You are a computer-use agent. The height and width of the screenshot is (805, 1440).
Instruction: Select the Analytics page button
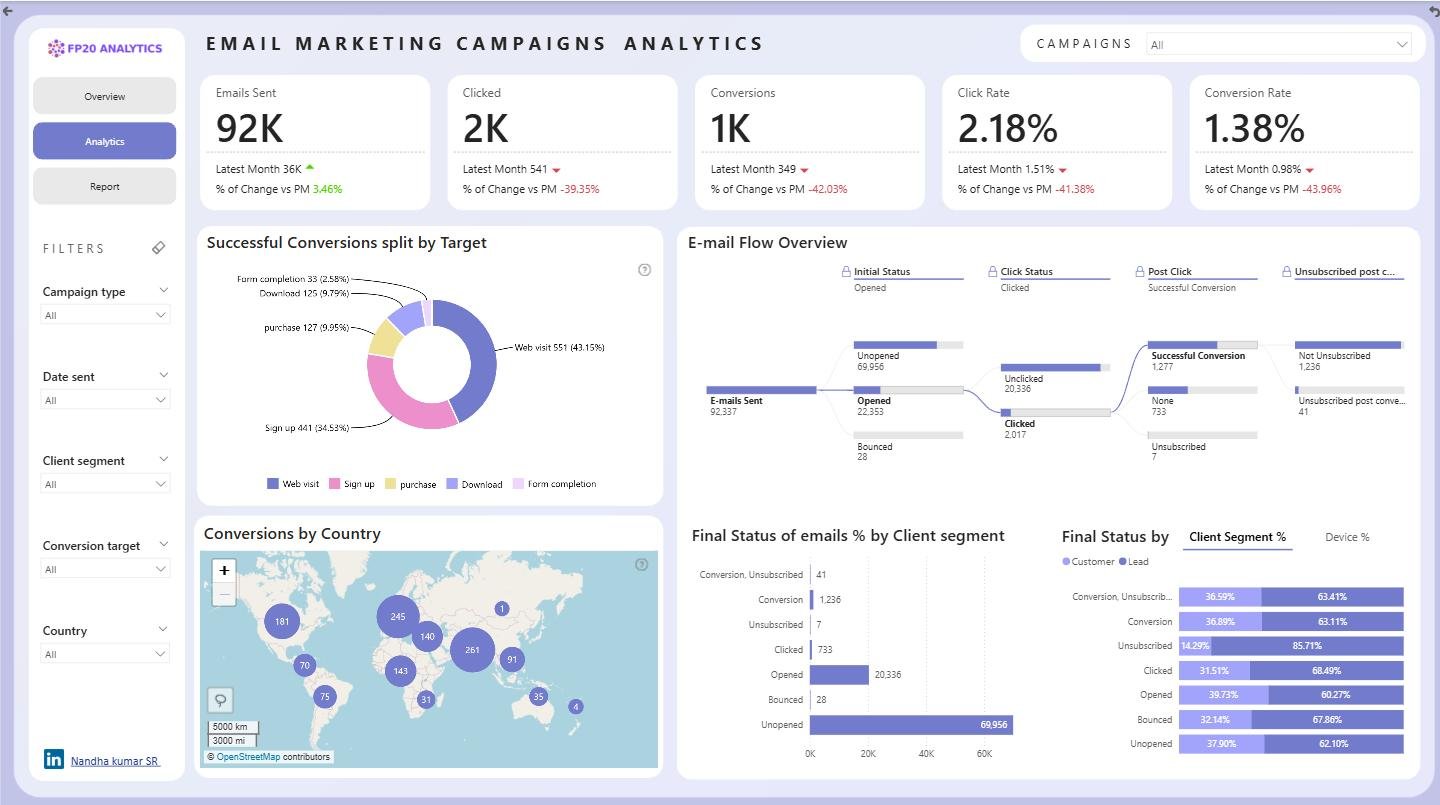(104, 141)
